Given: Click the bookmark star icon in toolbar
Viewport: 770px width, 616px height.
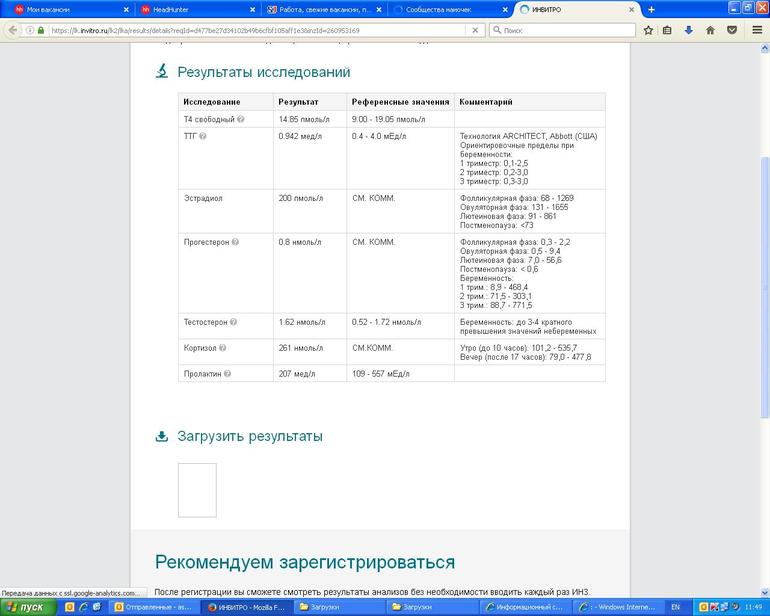Looking at the screenshot, I should point(648,30).
